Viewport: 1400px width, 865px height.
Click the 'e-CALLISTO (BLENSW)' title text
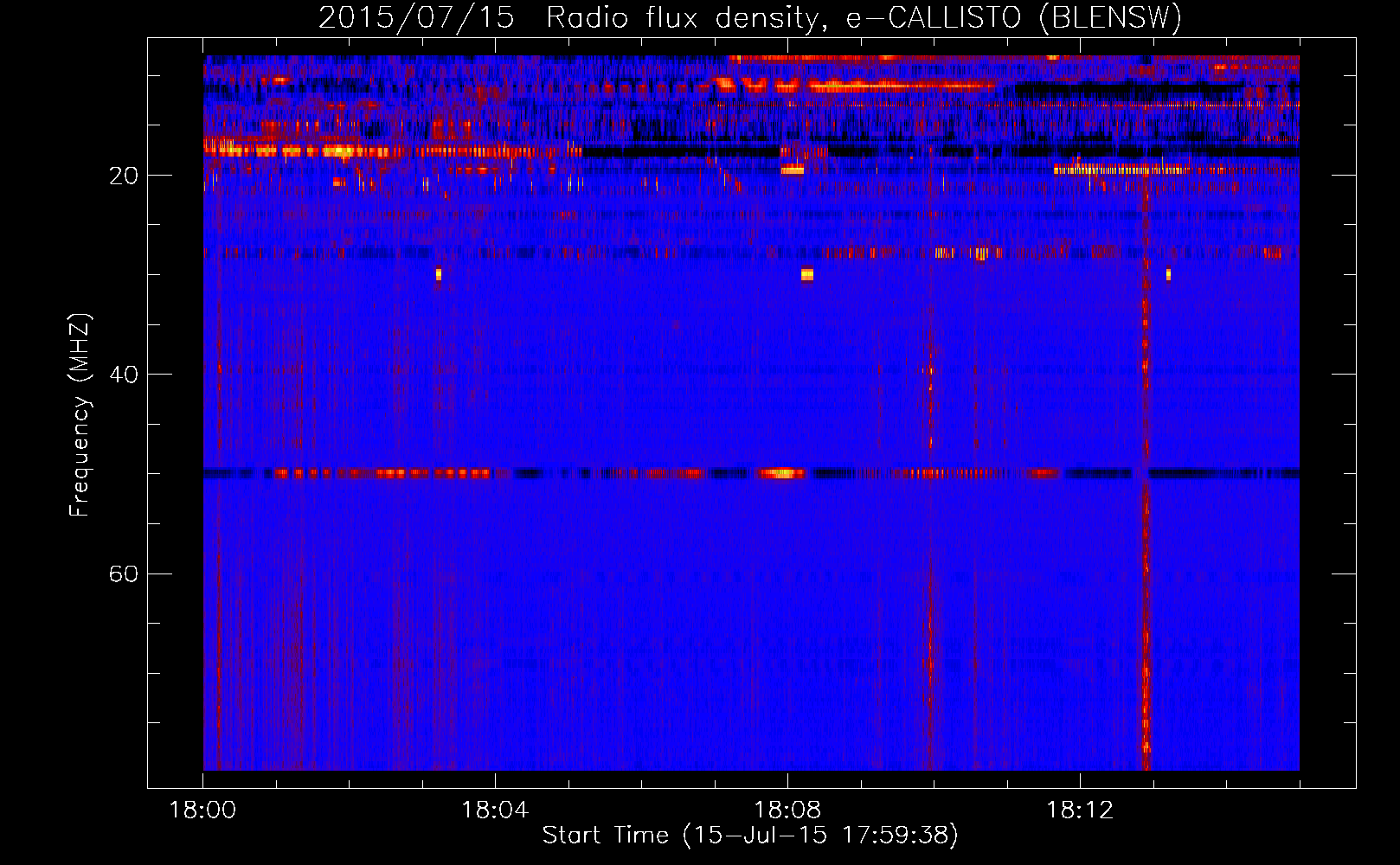click(x=1014, y=17)
